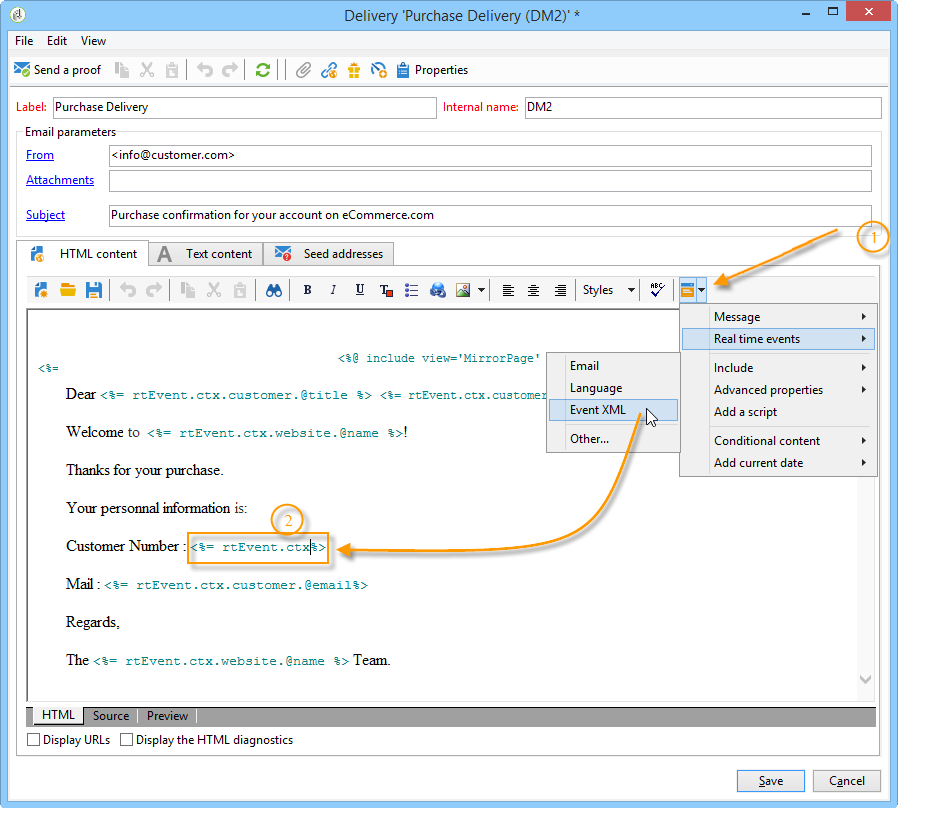Image resolution: width=925 pixels, height=823 pixels.
Task: Click the paperclip attachment icon
Action: (303, 70)
